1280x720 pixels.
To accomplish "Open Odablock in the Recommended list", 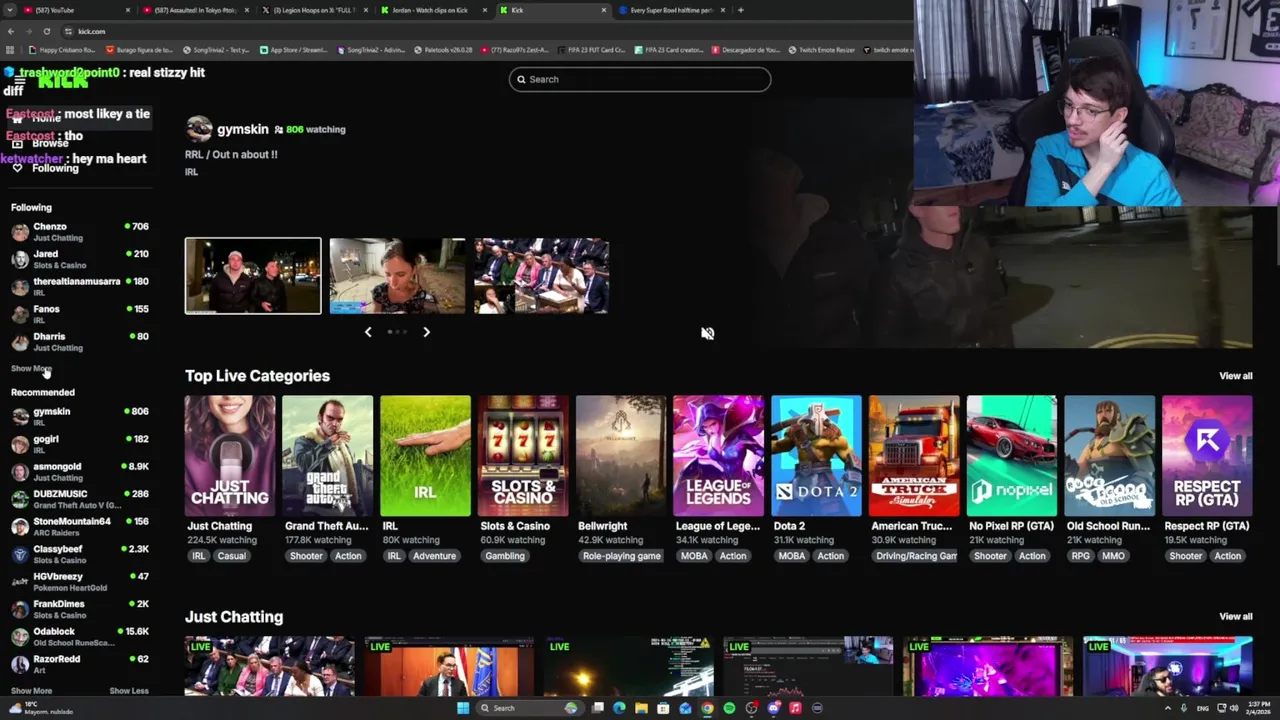I will coord(80,636).
